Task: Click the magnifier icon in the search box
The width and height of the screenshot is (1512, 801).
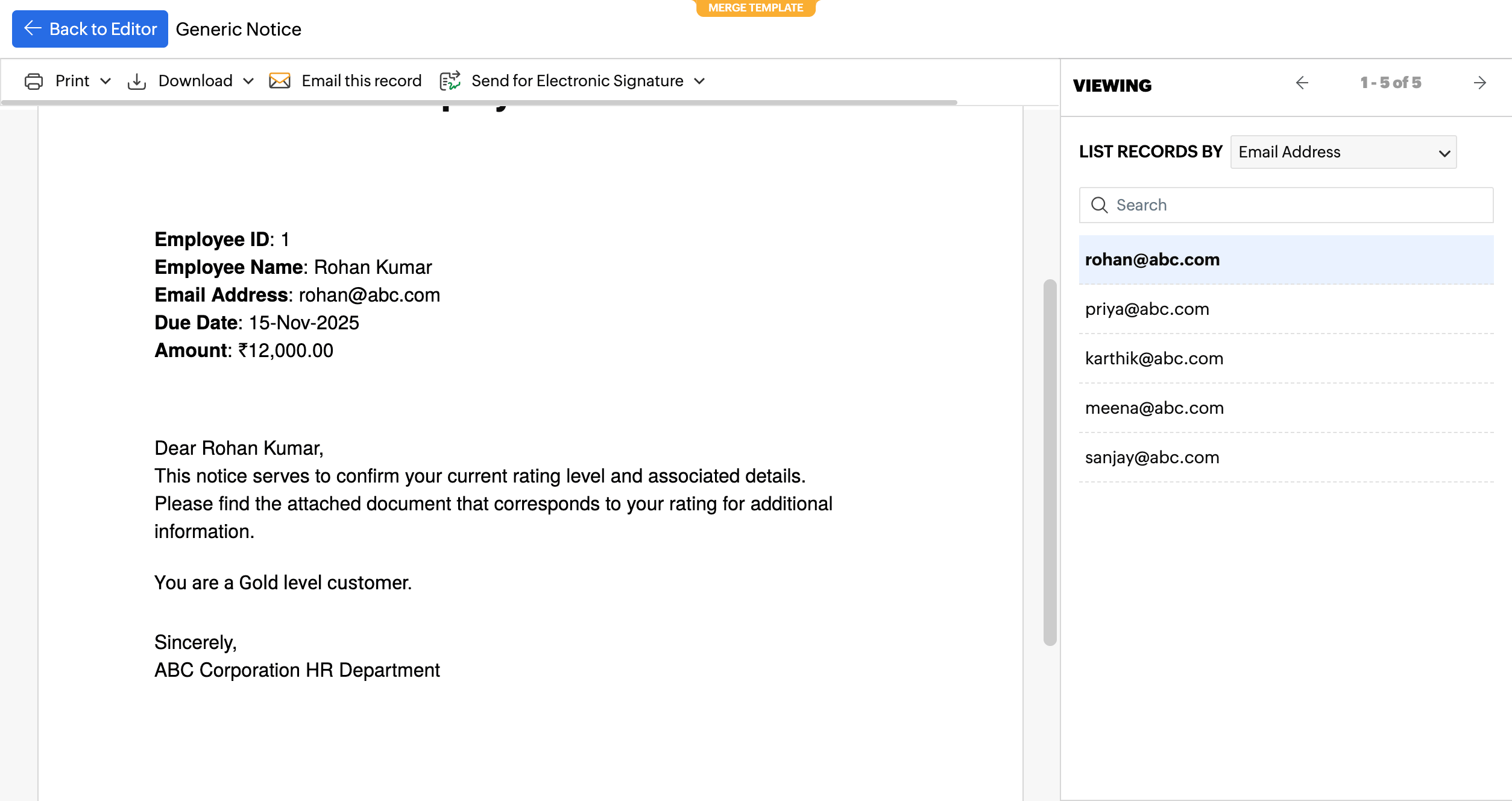Action: (1099, 205)
